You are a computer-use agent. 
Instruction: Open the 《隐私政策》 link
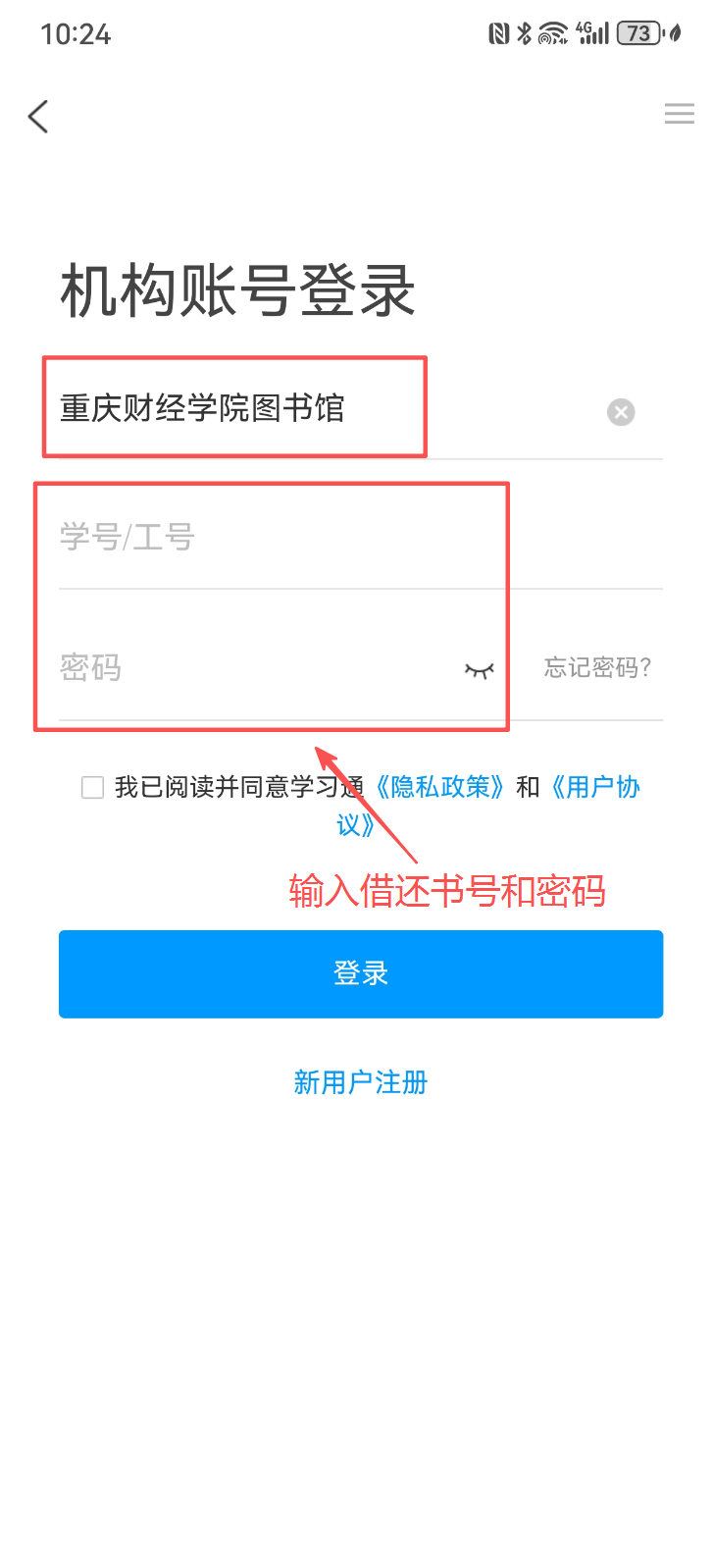click(x=439, y=787)
